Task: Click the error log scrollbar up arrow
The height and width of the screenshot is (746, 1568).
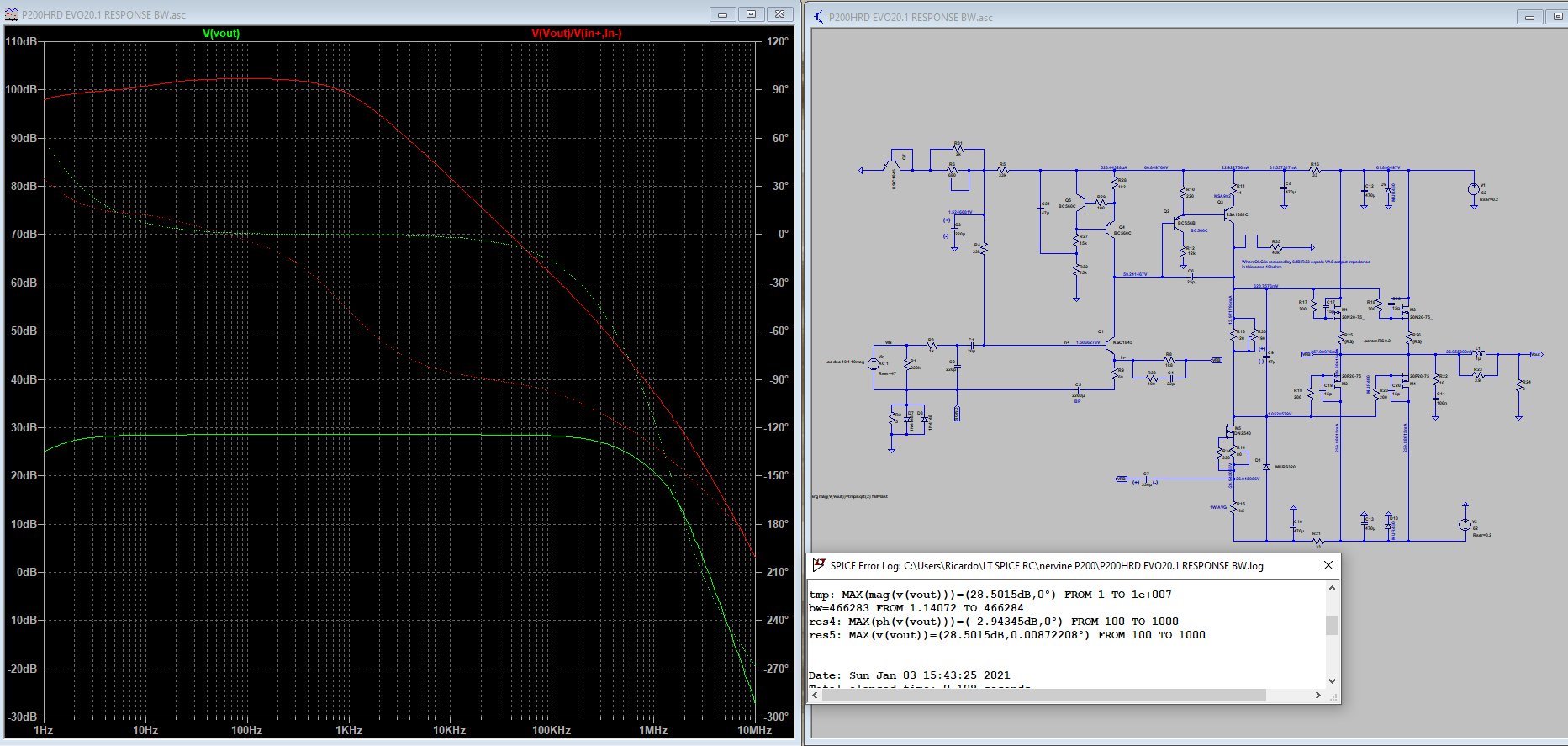Action: (1332, 588)
